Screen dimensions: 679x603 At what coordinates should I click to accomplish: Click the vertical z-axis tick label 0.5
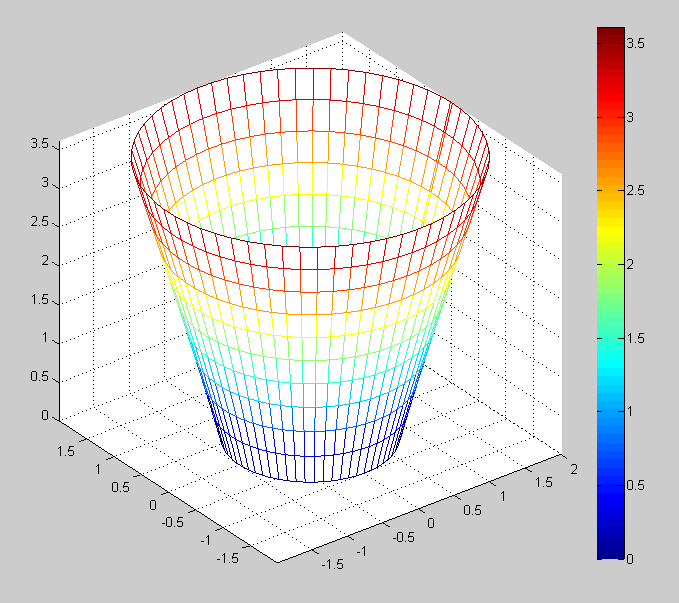point(40,377)
